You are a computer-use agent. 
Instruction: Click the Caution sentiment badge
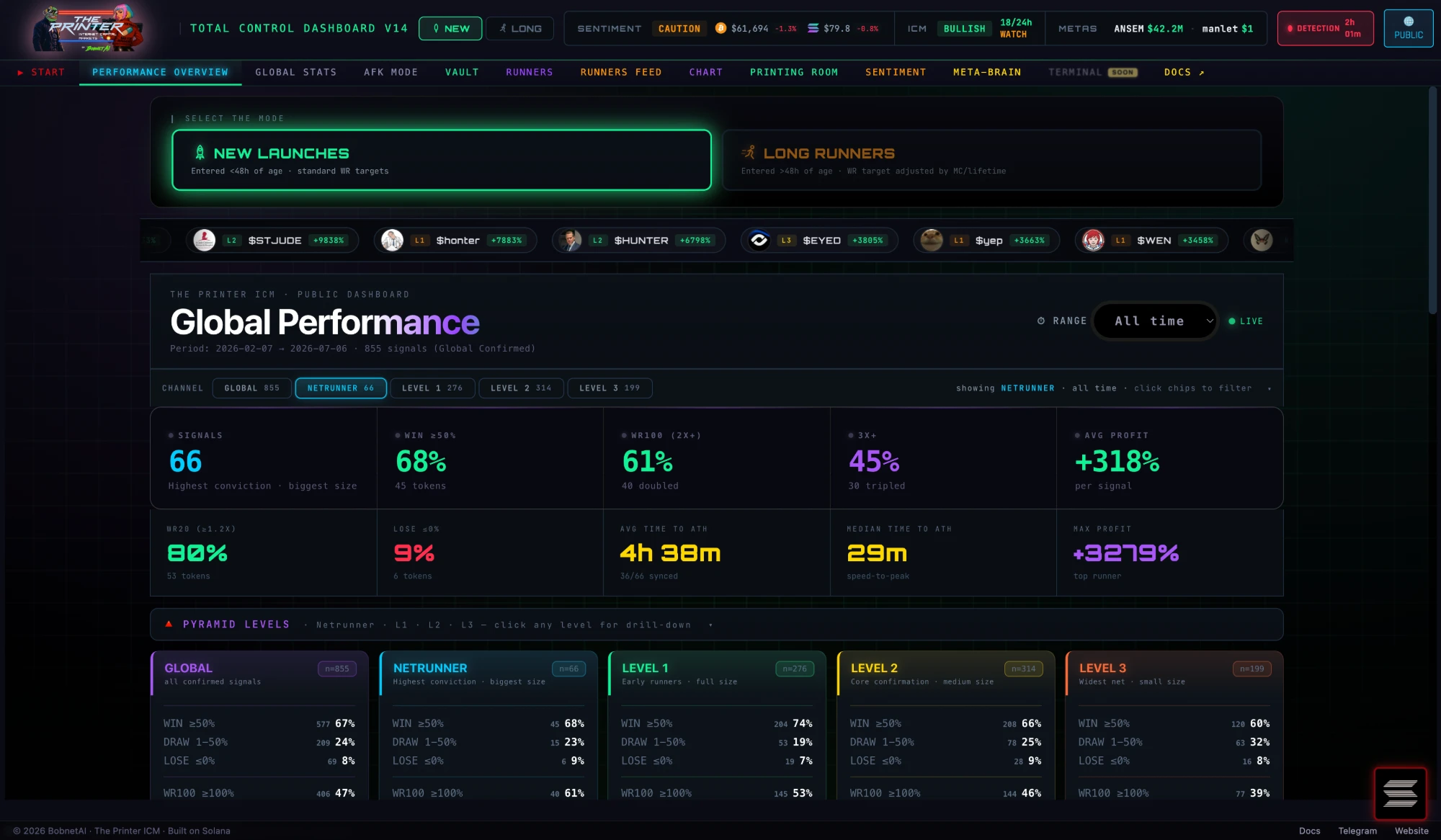(x=679, y=29)
